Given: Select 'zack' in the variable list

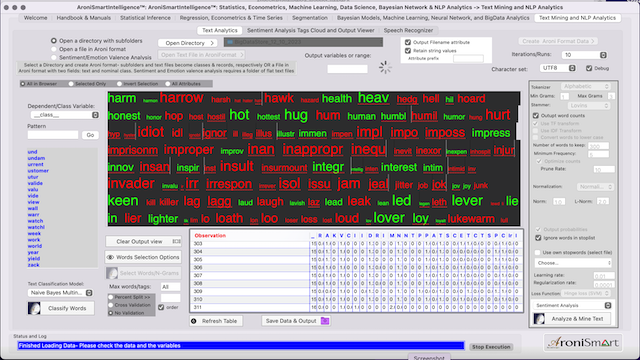Looking at the screenshot, I should [x=33, y=265].
